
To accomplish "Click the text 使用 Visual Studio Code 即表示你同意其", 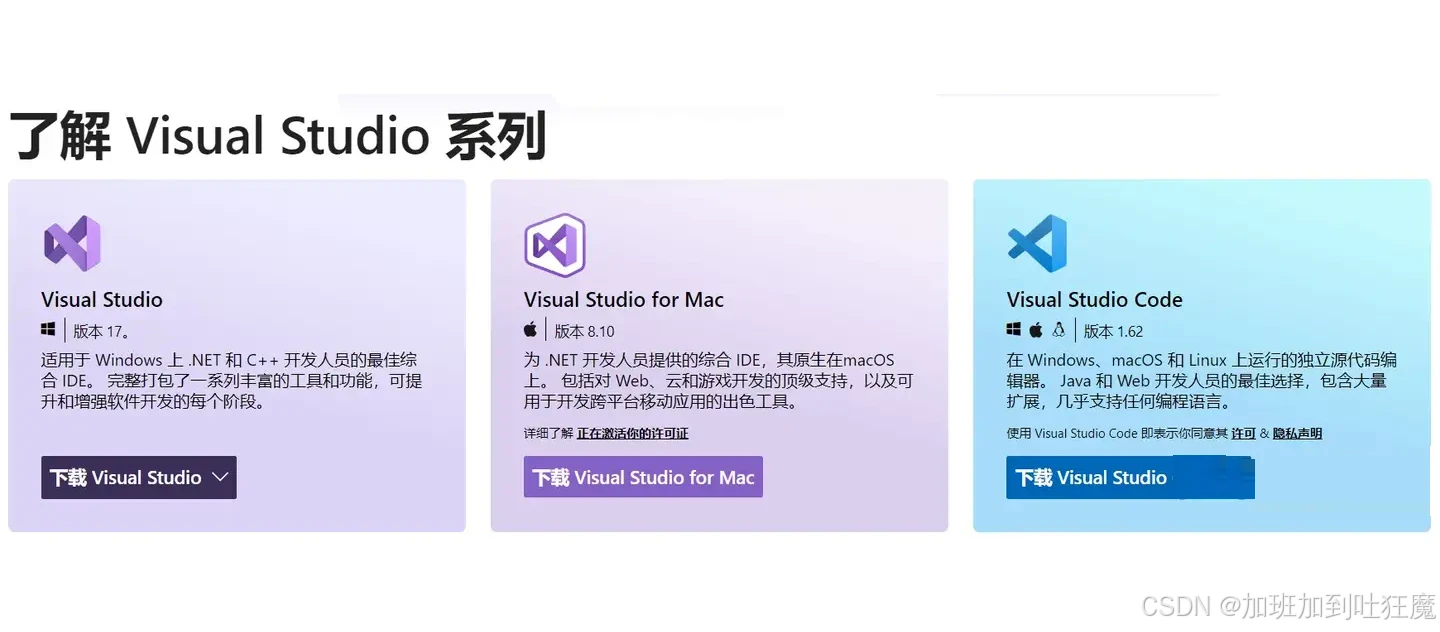I will [x=1117, y=434].
